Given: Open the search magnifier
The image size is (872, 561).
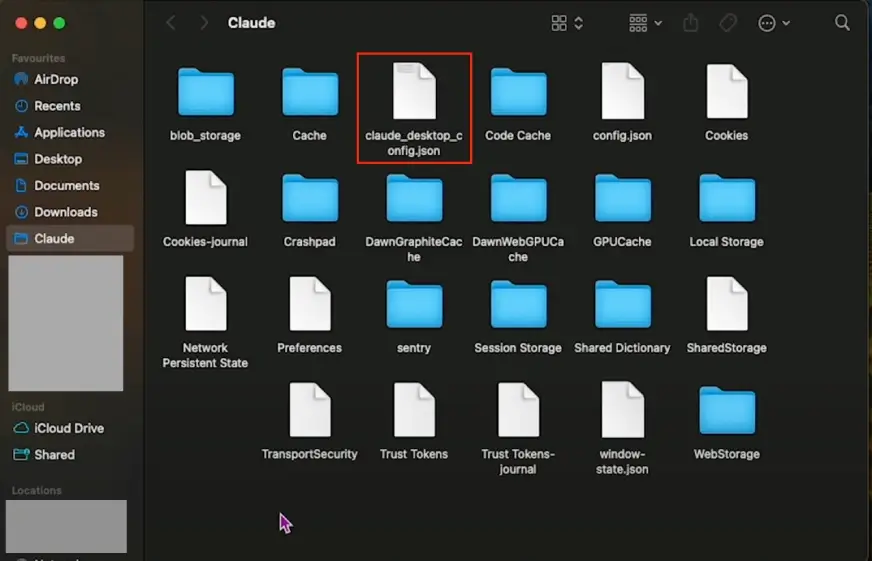Looking at the screenshot, I should 842,22.
